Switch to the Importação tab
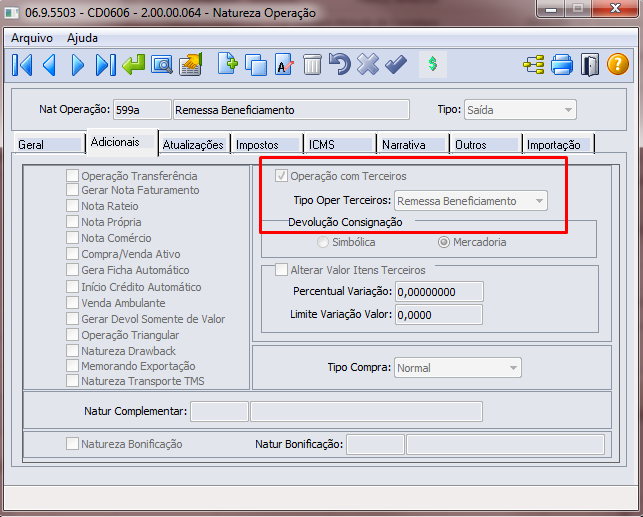 [558, 144]
